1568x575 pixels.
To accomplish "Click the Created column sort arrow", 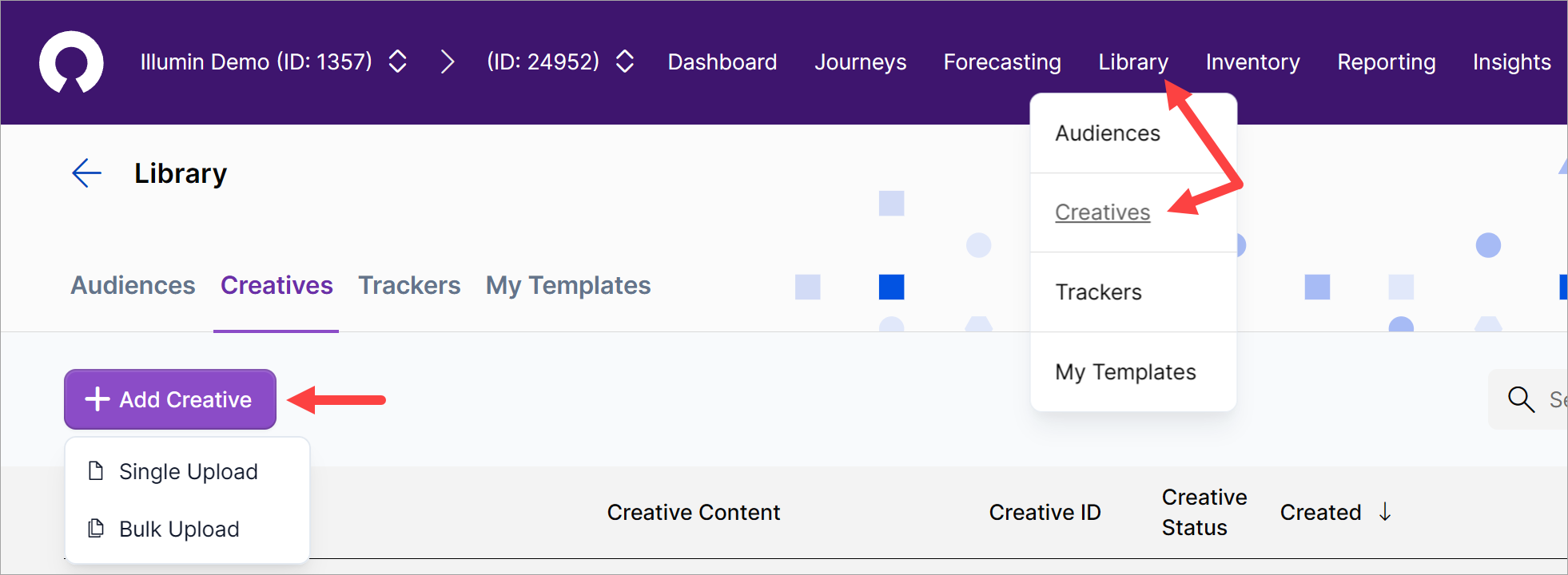I will [x=1385, y=512].
